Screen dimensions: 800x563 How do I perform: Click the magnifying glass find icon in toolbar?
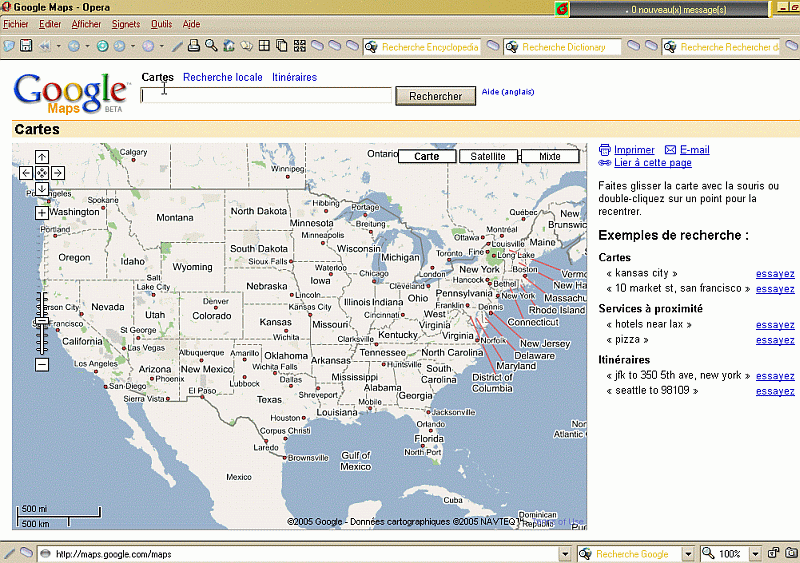coord(211,46)
